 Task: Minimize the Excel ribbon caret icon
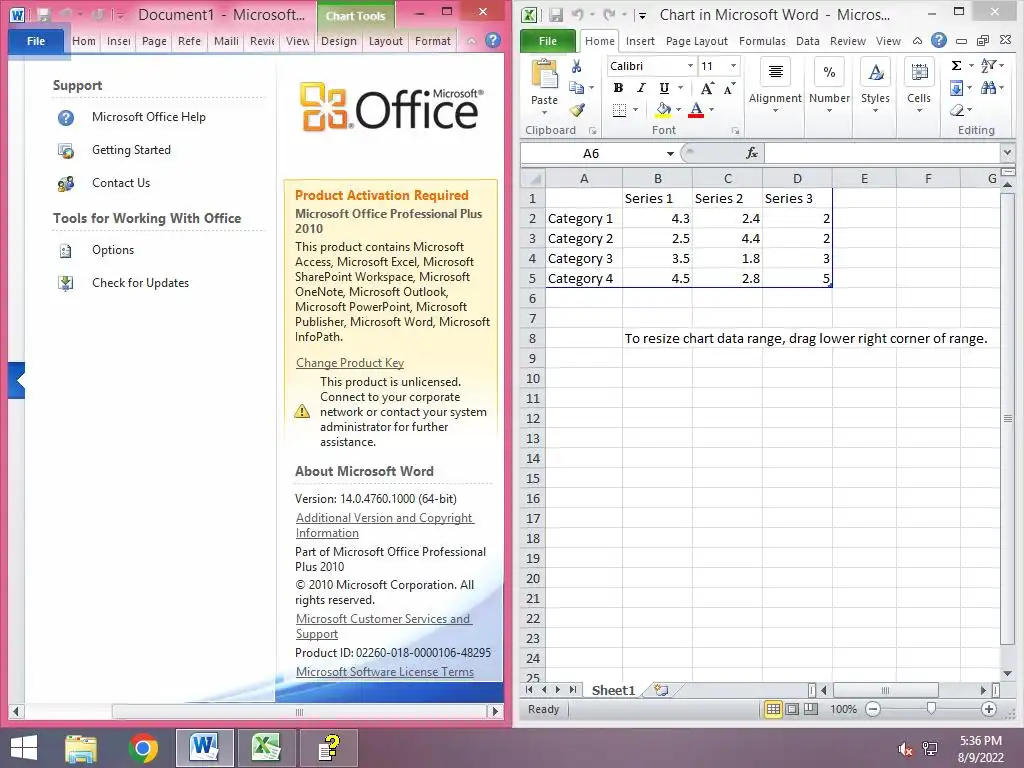[x=917, y=40]
